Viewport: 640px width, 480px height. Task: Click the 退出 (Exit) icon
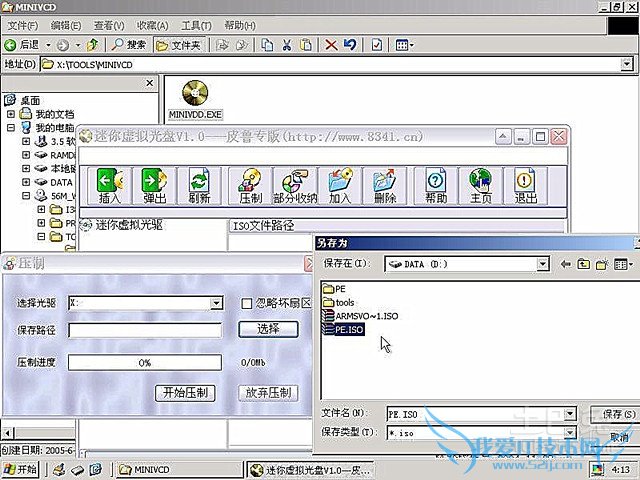point(526,186)
